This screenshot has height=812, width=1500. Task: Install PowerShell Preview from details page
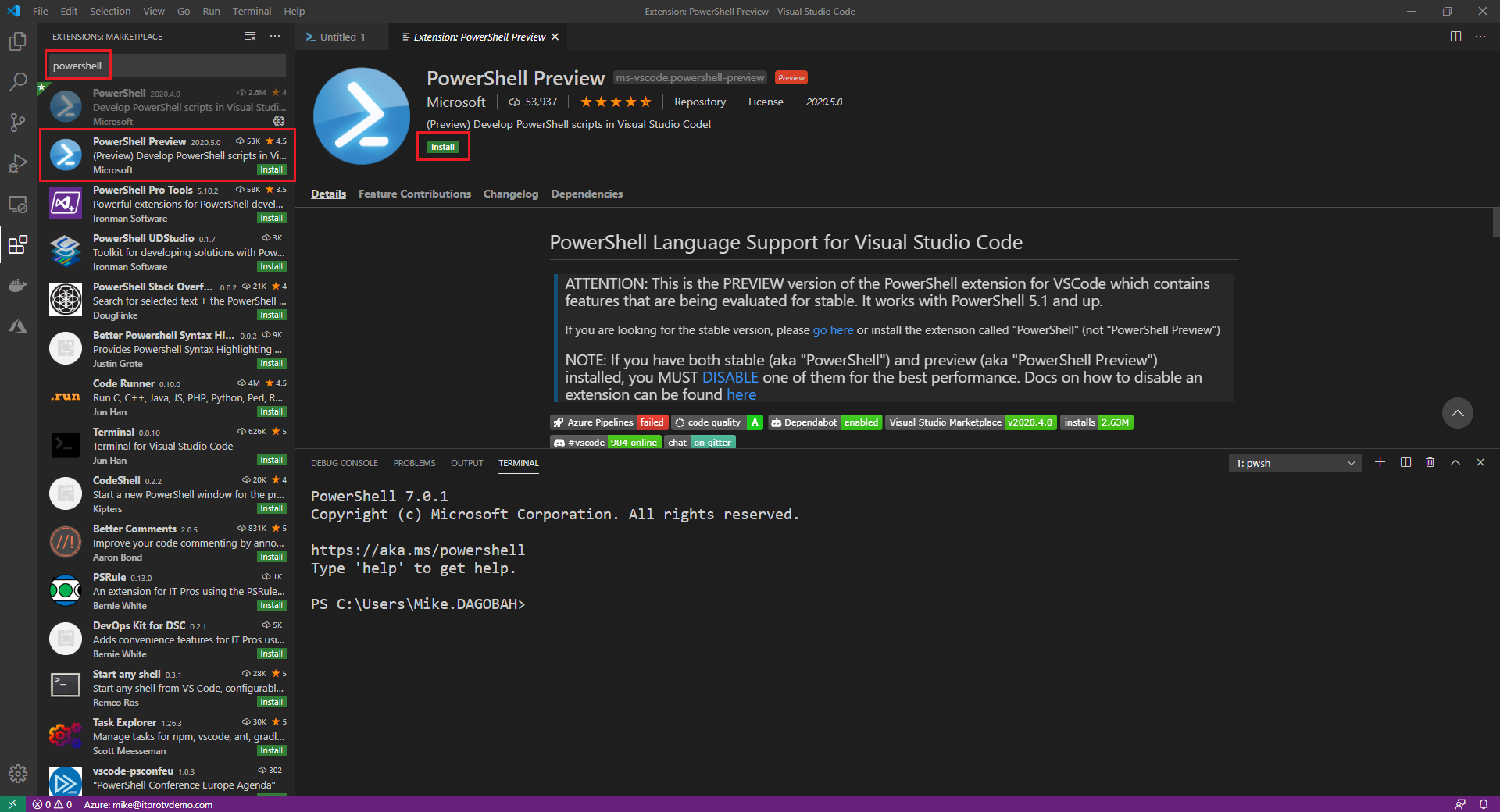[443, 147]
